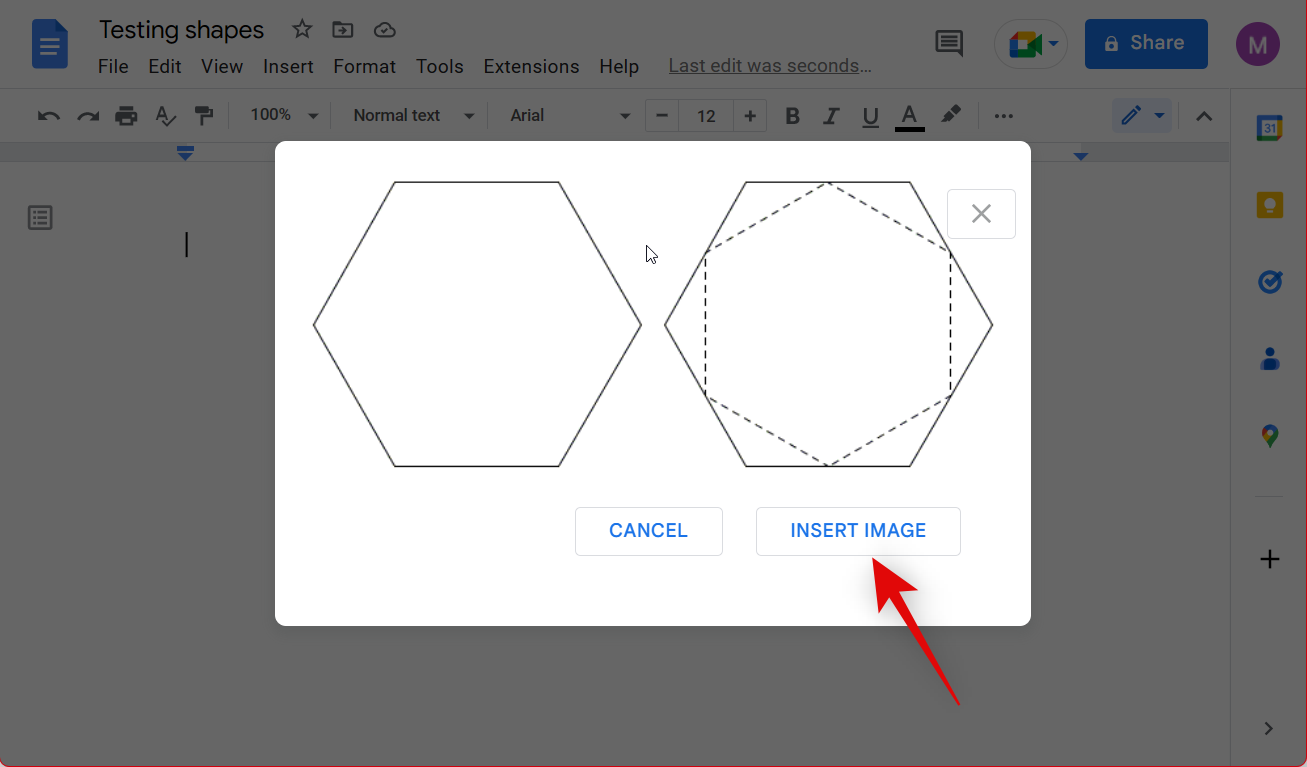Toggle bold formatting

click(x=792, y=116)
